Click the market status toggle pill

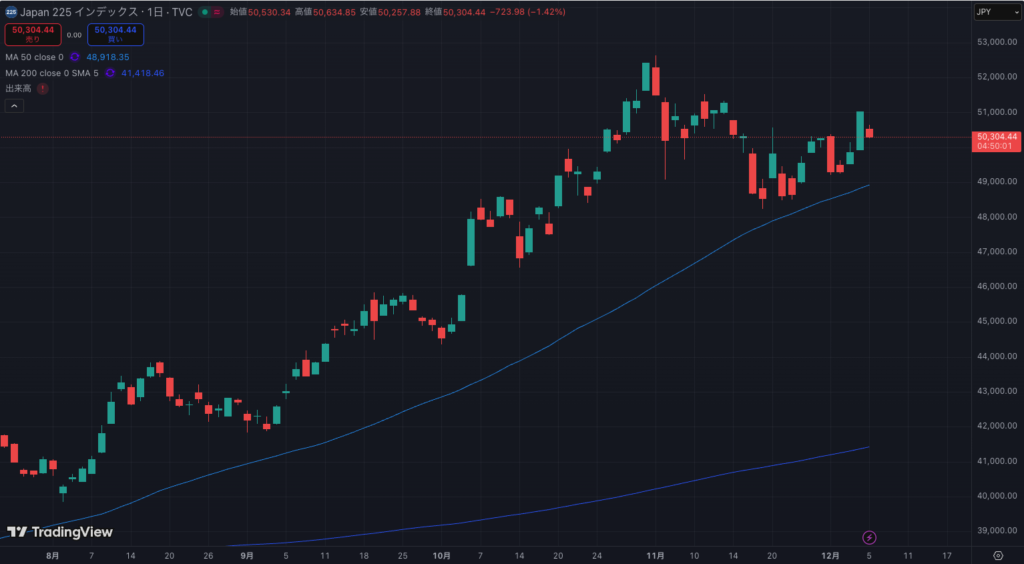[211, 12]
